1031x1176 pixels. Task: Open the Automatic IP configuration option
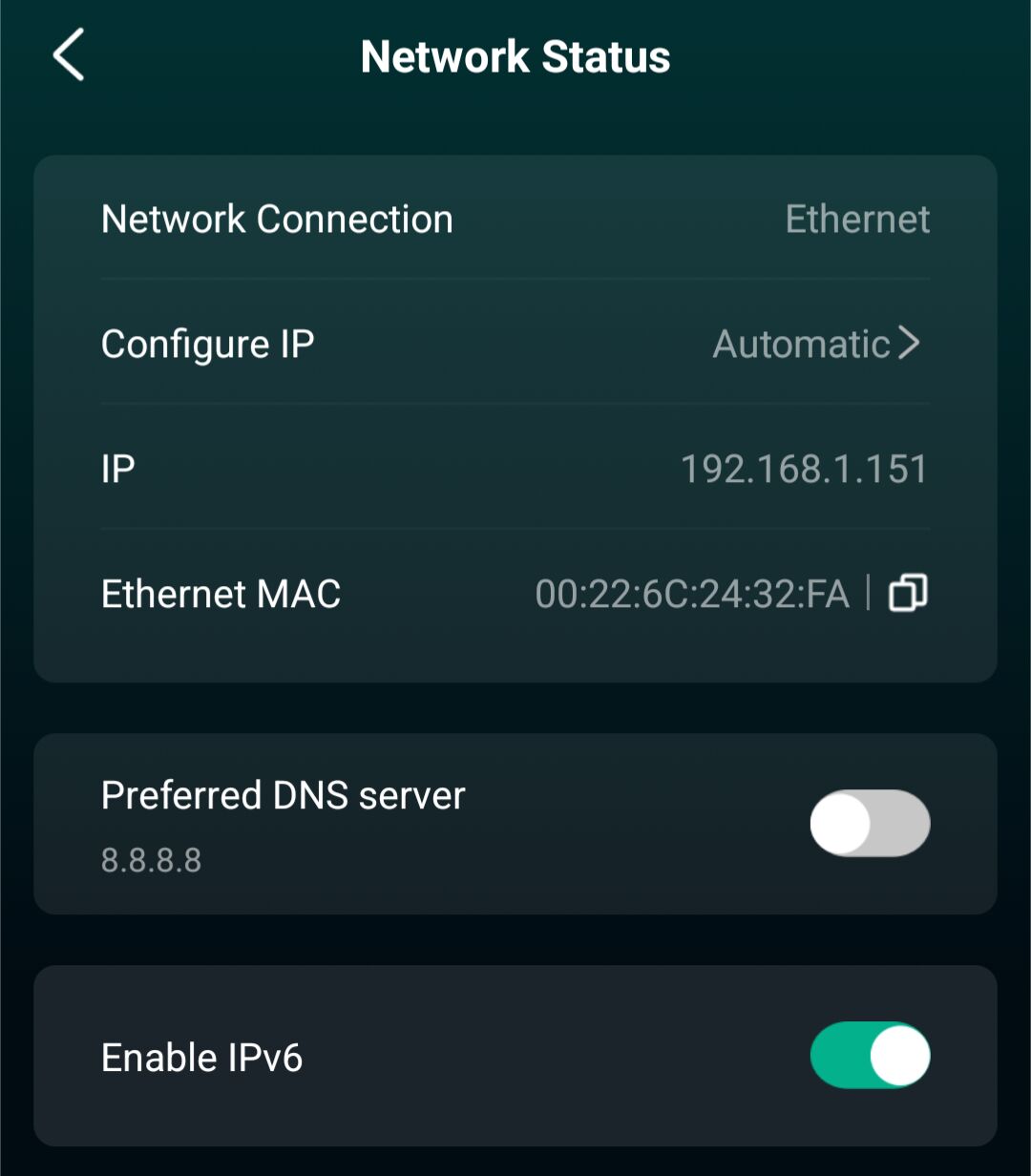(x=801, y=344)
